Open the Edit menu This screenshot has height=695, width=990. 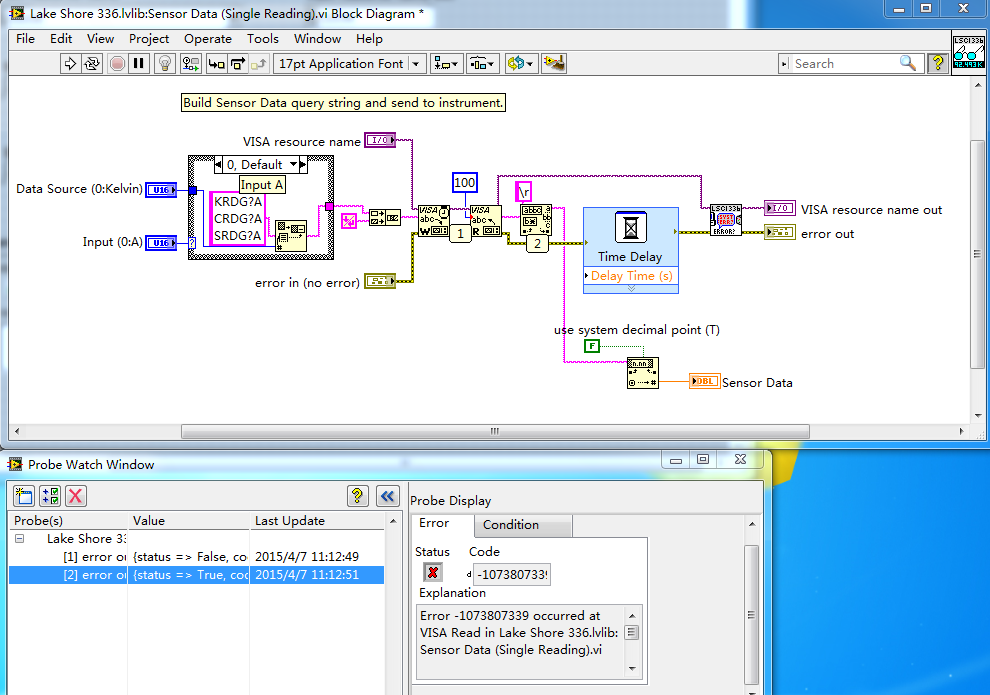point(61,39)
